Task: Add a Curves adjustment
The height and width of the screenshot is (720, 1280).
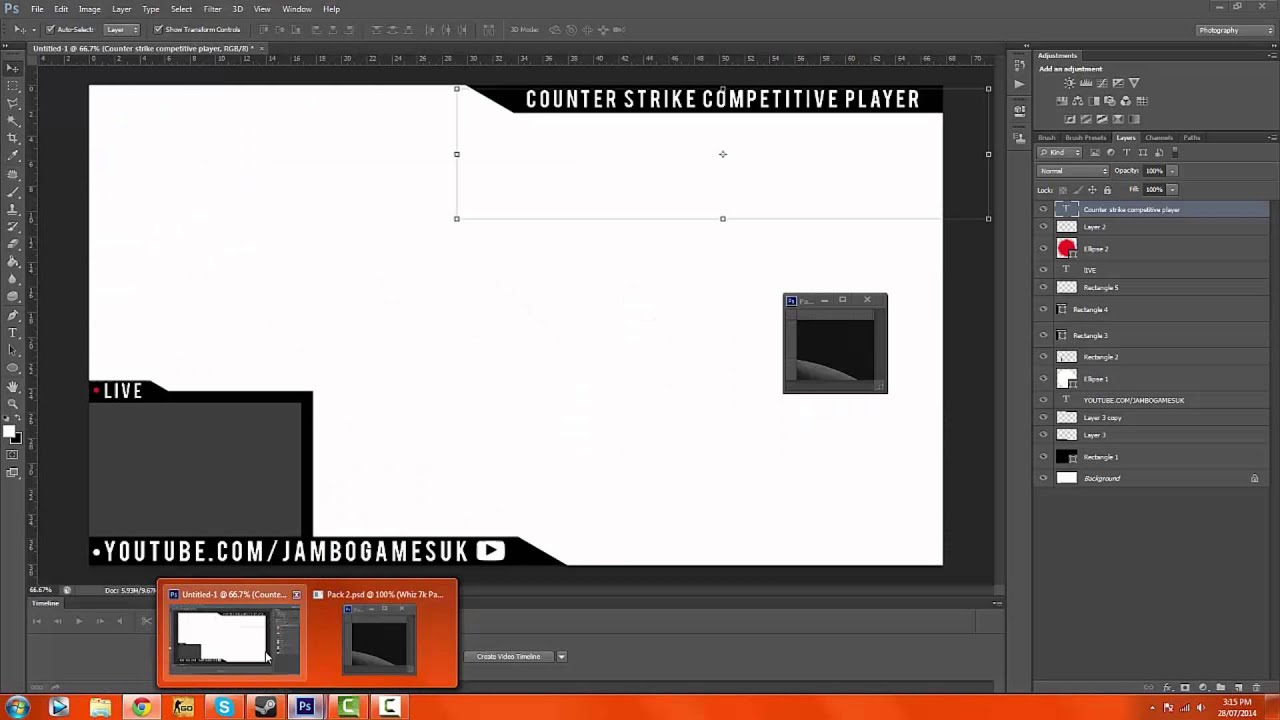Action: [x=1102, y=83]
